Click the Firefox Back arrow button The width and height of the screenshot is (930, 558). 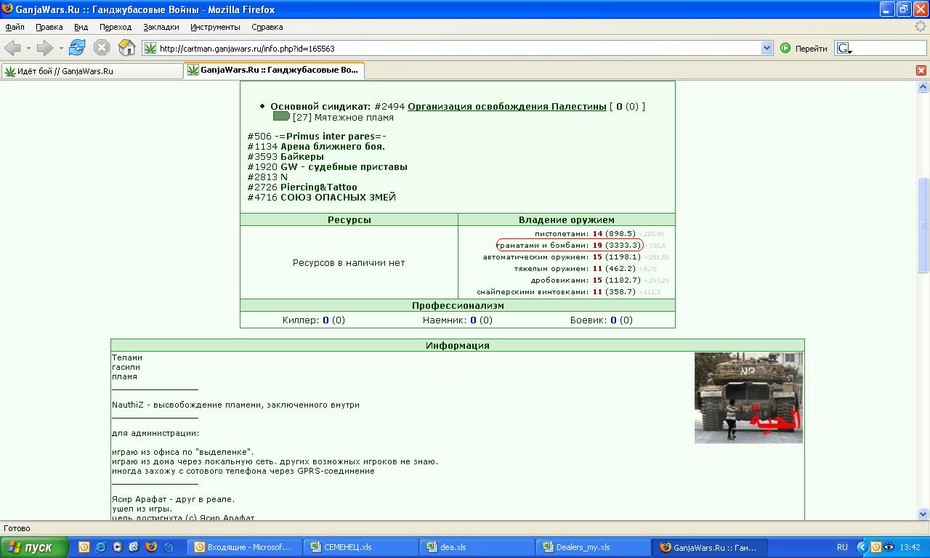pos(12,48)
